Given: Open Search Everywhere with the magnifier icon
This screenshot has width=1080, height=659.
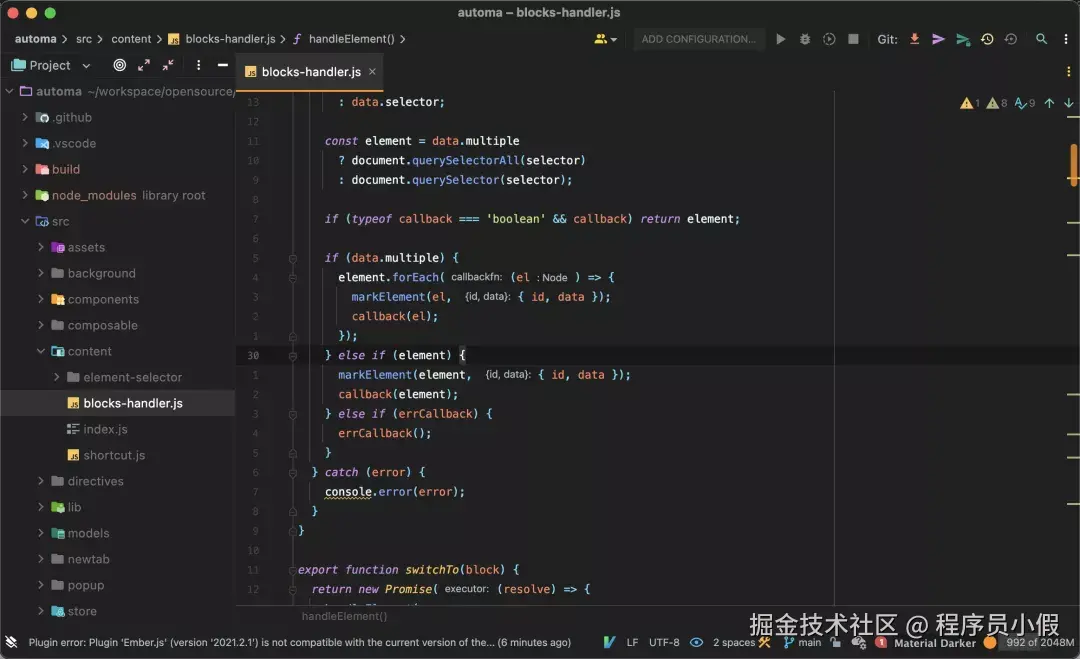Looking at the screenshot, I should 1041,39.
